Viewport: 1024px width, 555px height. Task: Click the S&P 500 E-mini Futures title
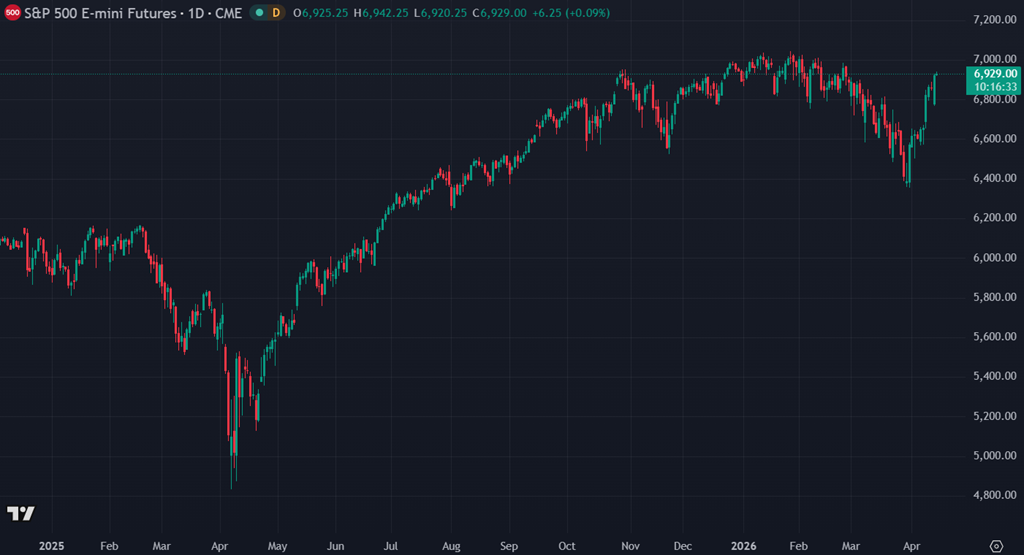pos(130,13)
